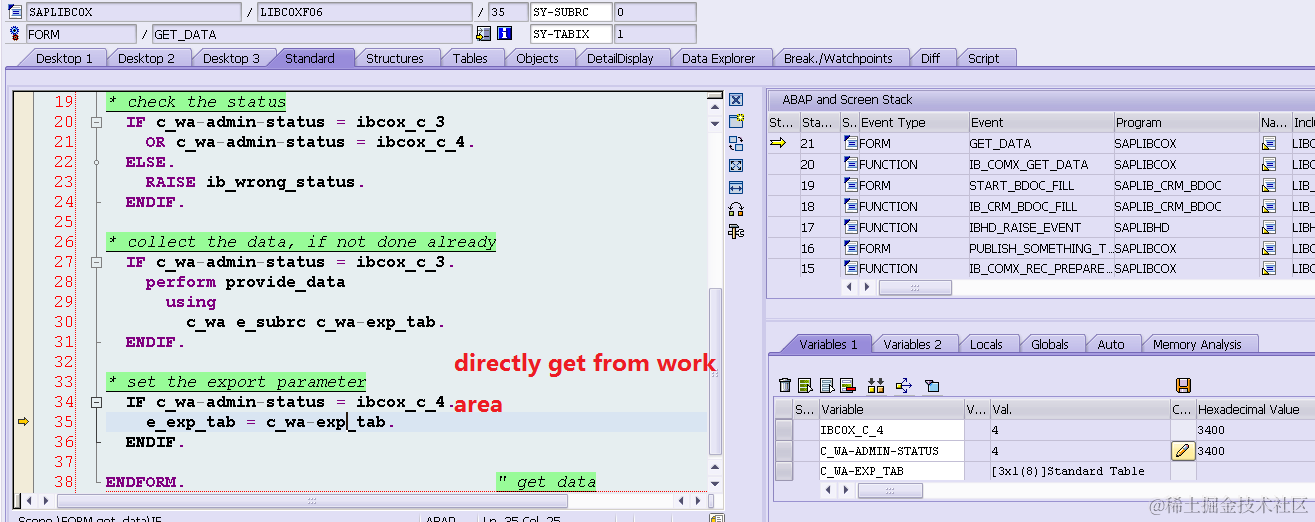1315x522 pixels.
Task: Collapse the IF block at line 34
Action: pos(96,402)
